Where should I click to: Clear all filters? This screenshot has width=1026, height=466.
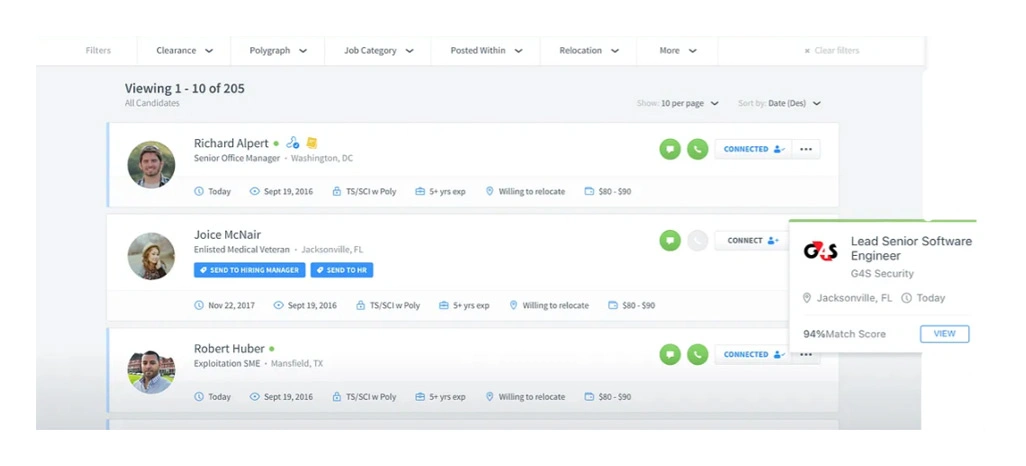(x=832, y=50)
